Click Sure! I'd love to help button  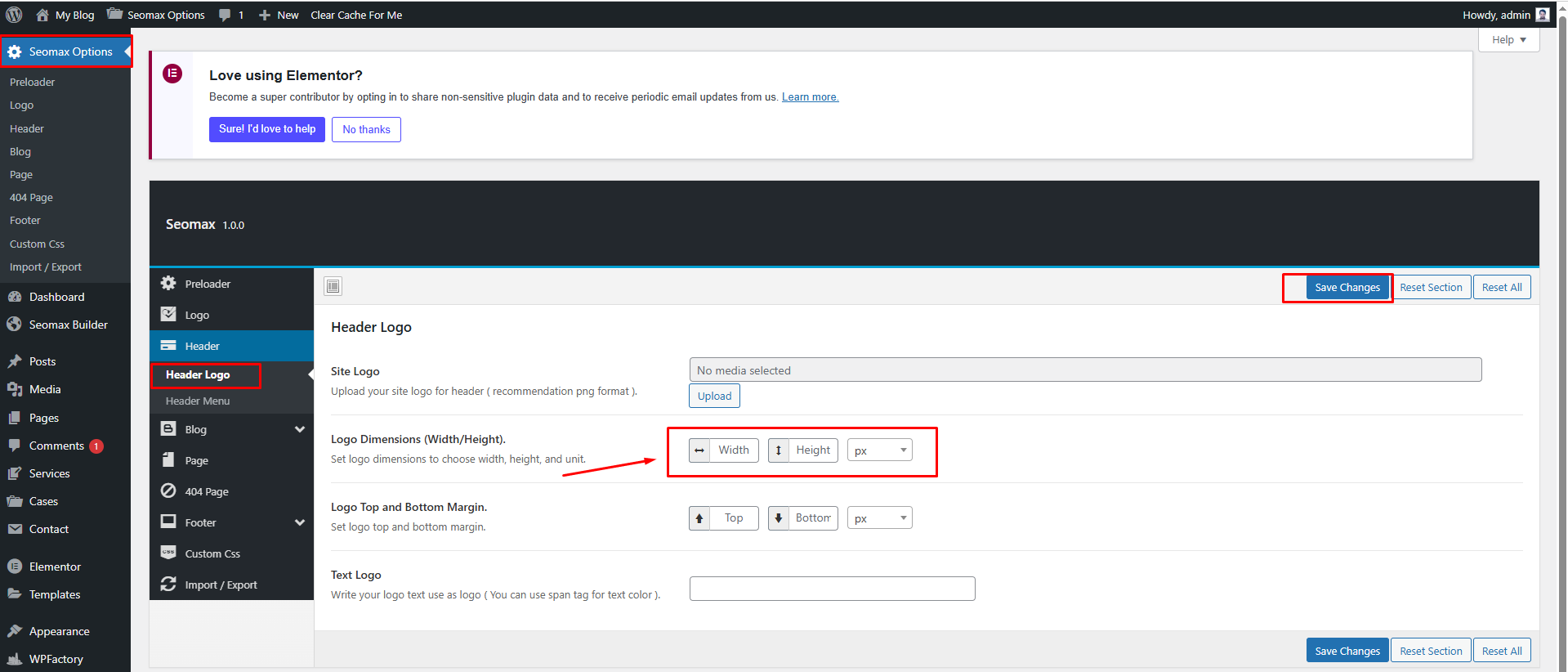(x=267, y=129)
